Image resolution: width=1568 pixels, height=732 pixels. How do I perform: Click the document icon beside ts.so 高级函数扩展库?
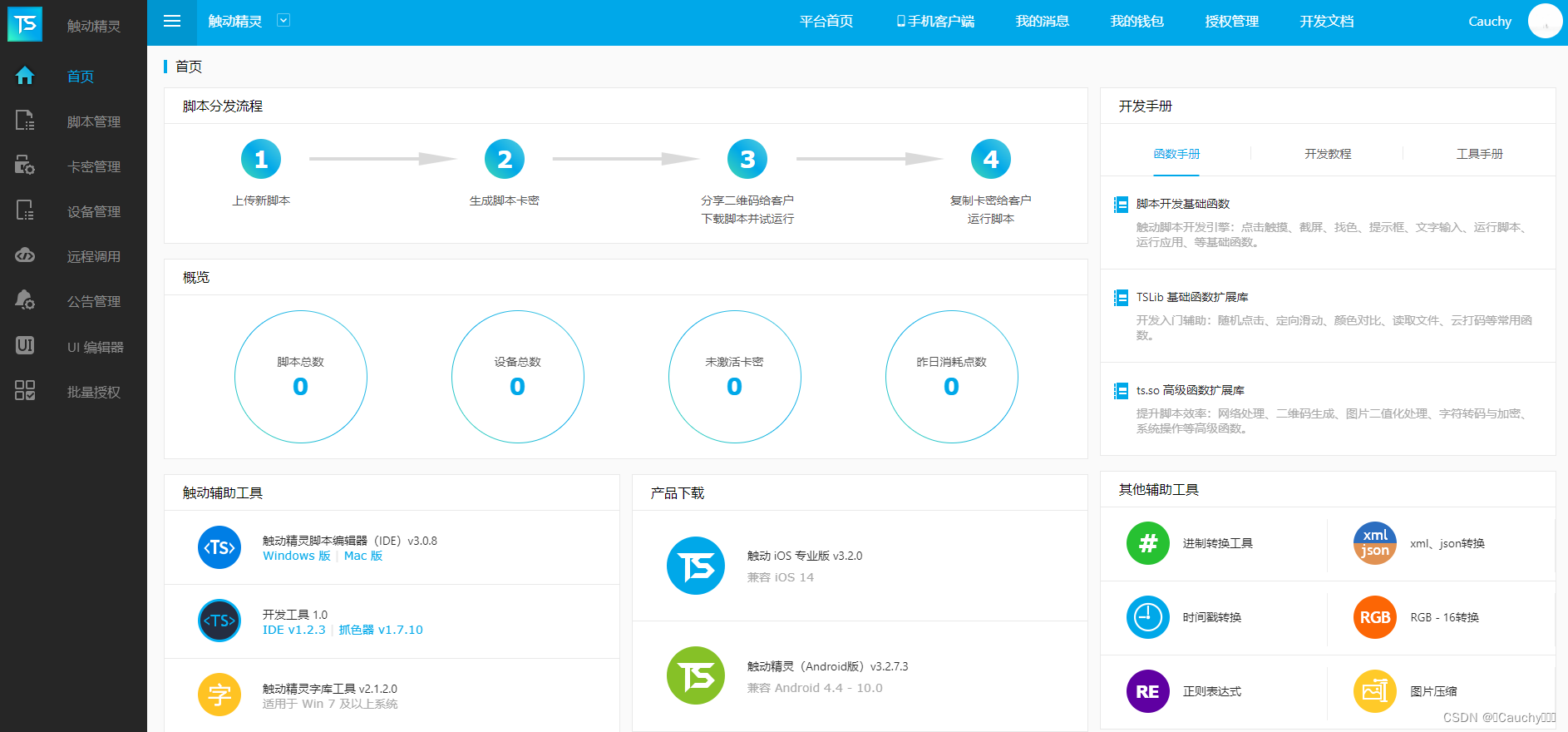[1122, 391]
